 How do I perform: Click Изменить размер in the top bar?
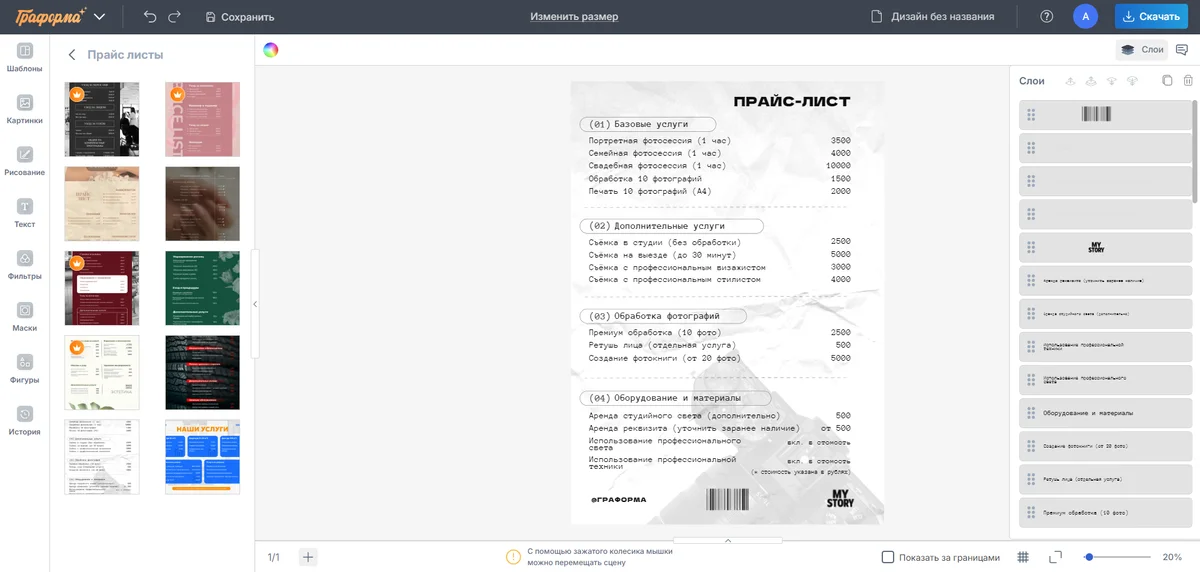(x=574, y=17)
